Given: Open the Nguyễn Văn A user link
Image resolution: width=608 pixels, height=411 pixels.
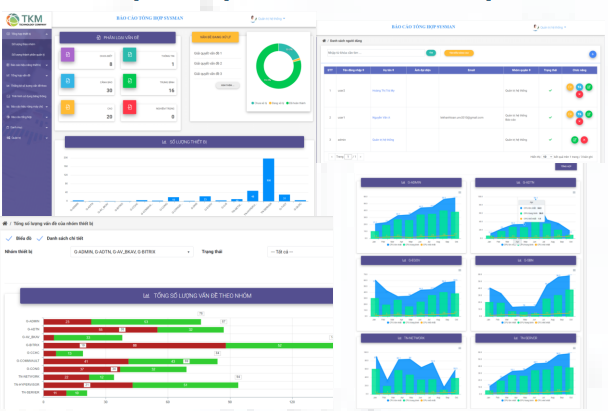Looking at the screenshot, I should (381, 117).
